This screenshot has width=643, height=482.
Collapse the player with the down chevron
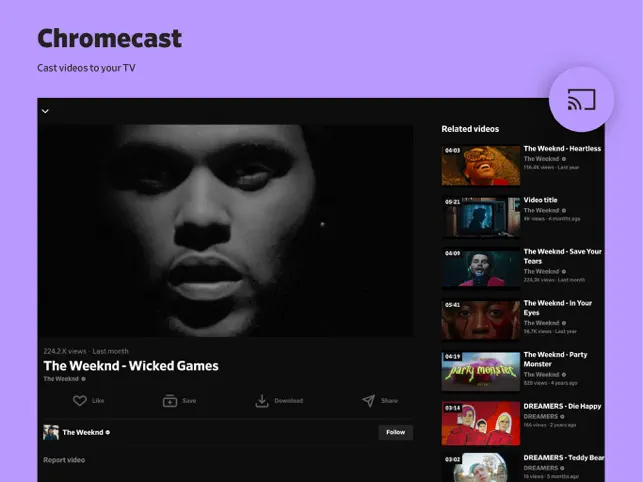(45, 111)
